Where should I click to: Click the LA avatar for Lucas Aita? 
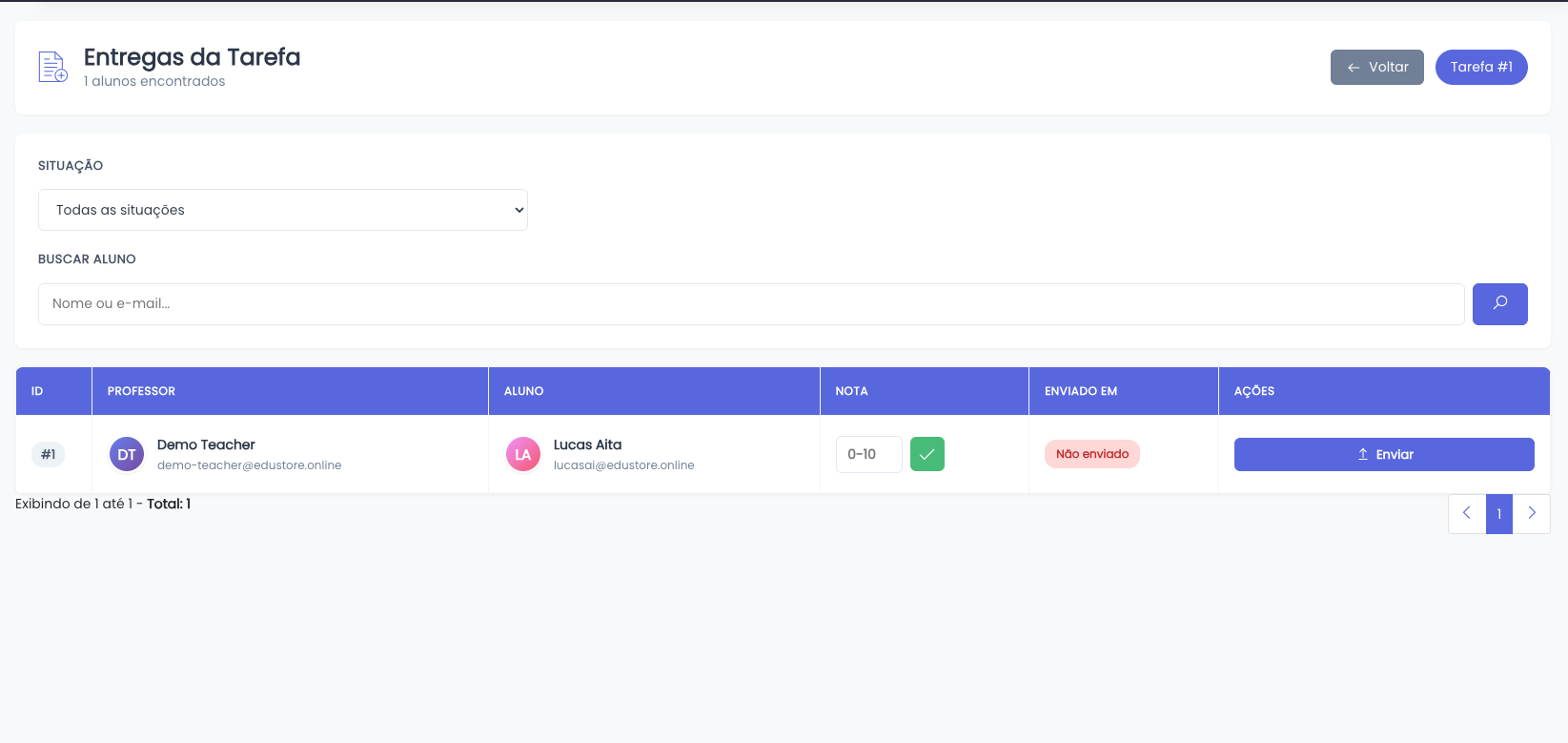[x=523, y=455]
